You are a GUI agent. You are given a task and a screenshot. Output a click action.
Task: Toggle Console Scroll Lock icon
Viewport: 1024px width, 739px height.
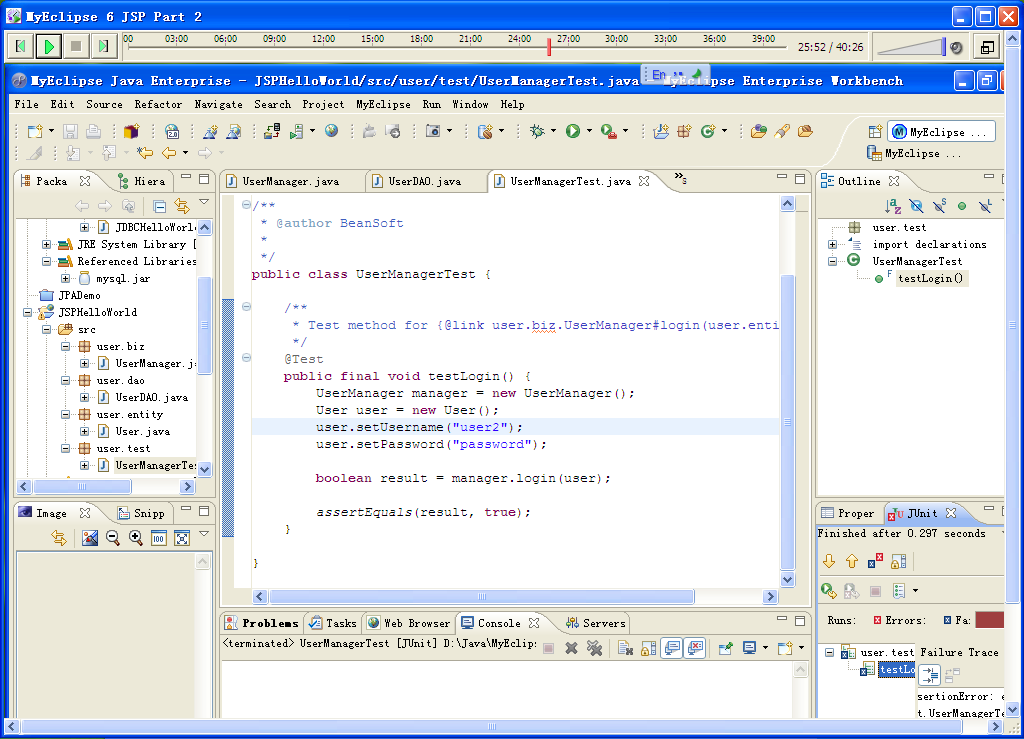(648, 648)
